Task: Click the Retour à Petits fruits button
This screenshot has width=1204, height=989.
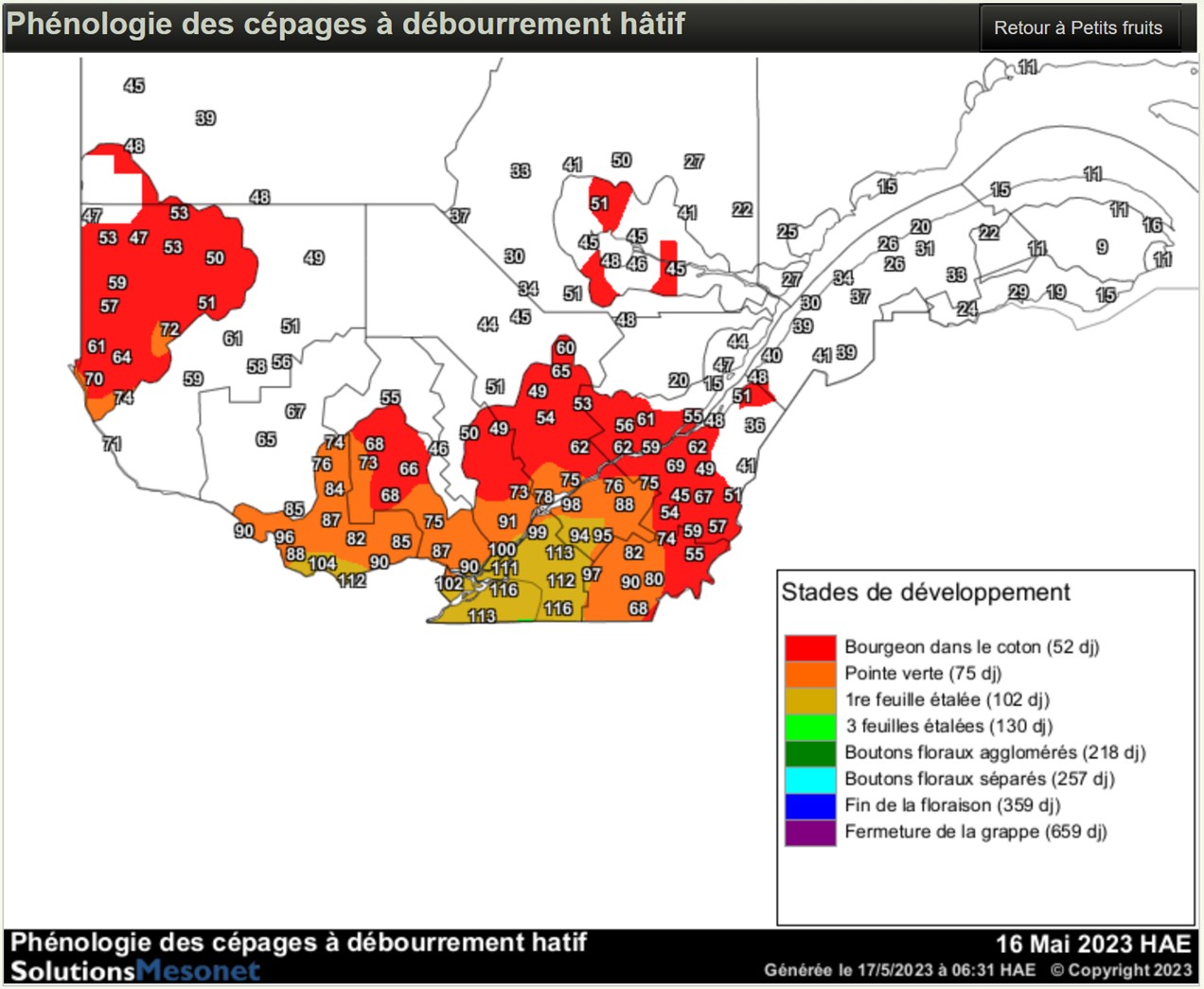Action: click(1078, 27)
